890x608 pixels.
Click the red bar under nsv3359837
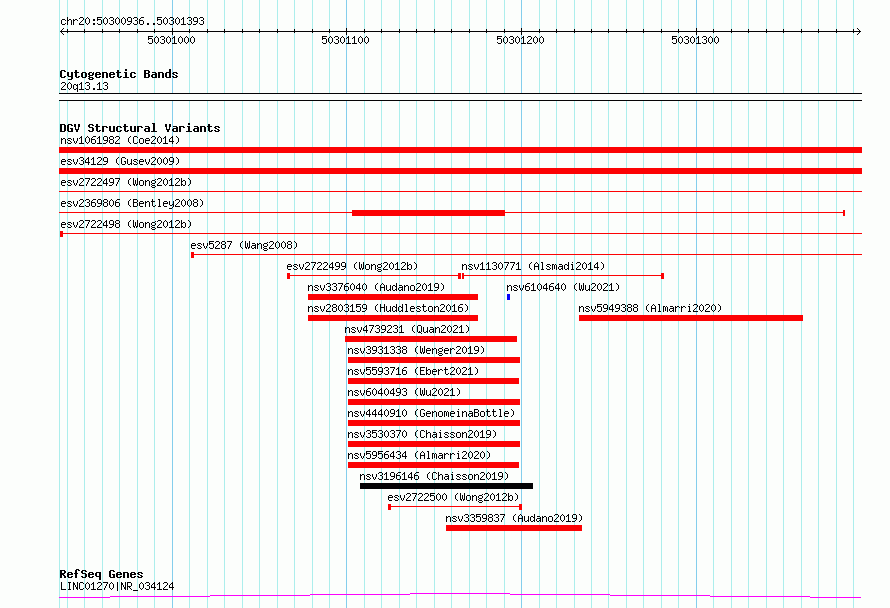[514, 528]
